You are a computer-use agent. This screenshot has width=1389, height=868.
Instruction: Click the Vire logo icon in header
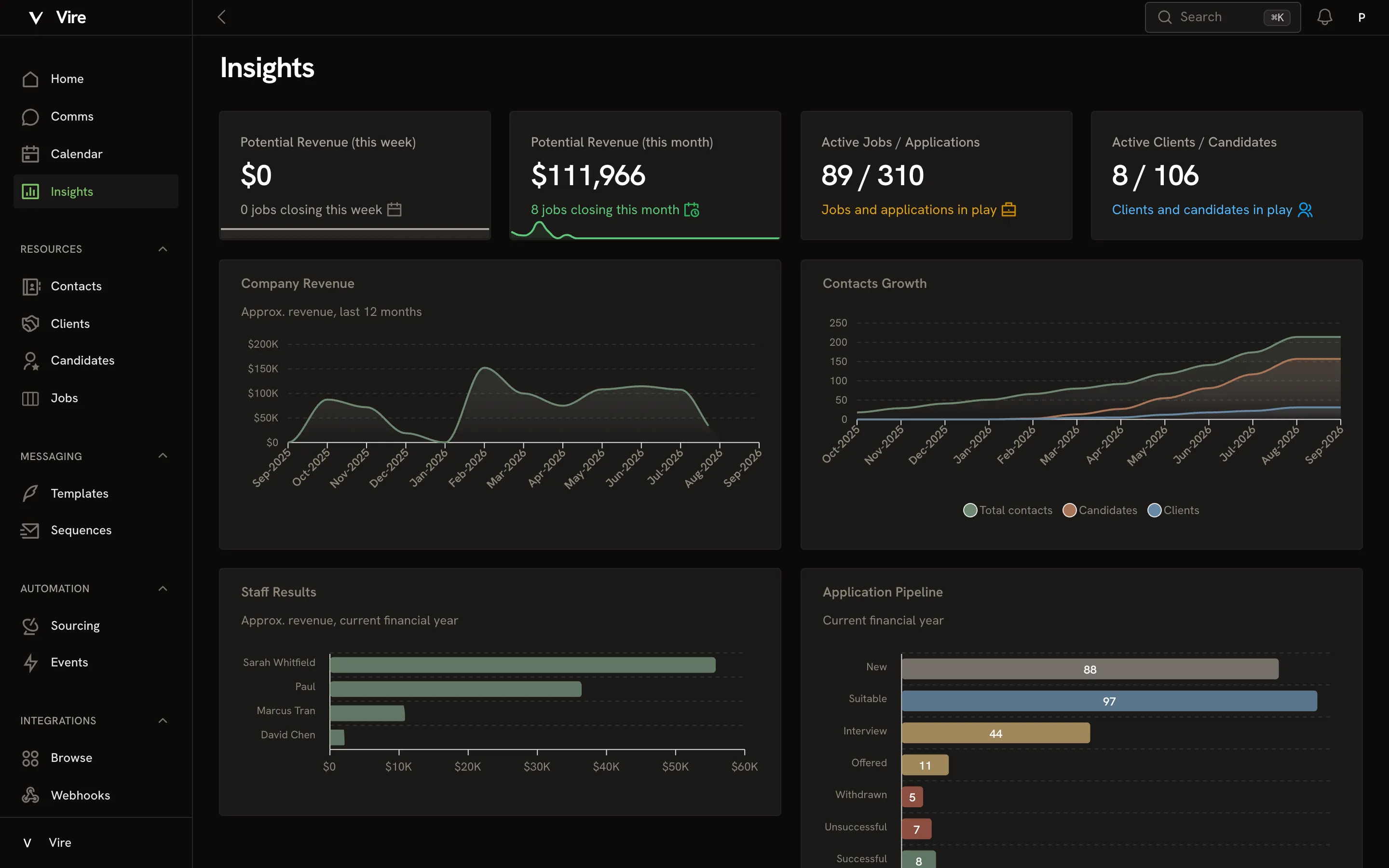tap(36, 18)
